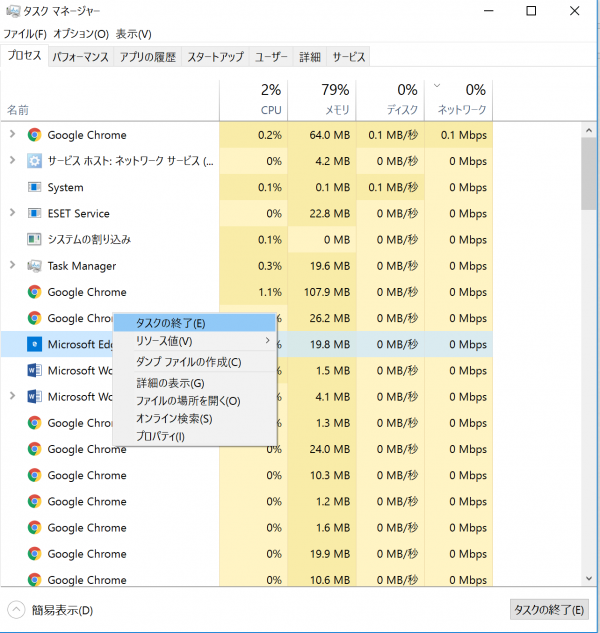Switch to the パフォーマンス tab
Screen dimensions: 600x633
(x=81, y=57)
